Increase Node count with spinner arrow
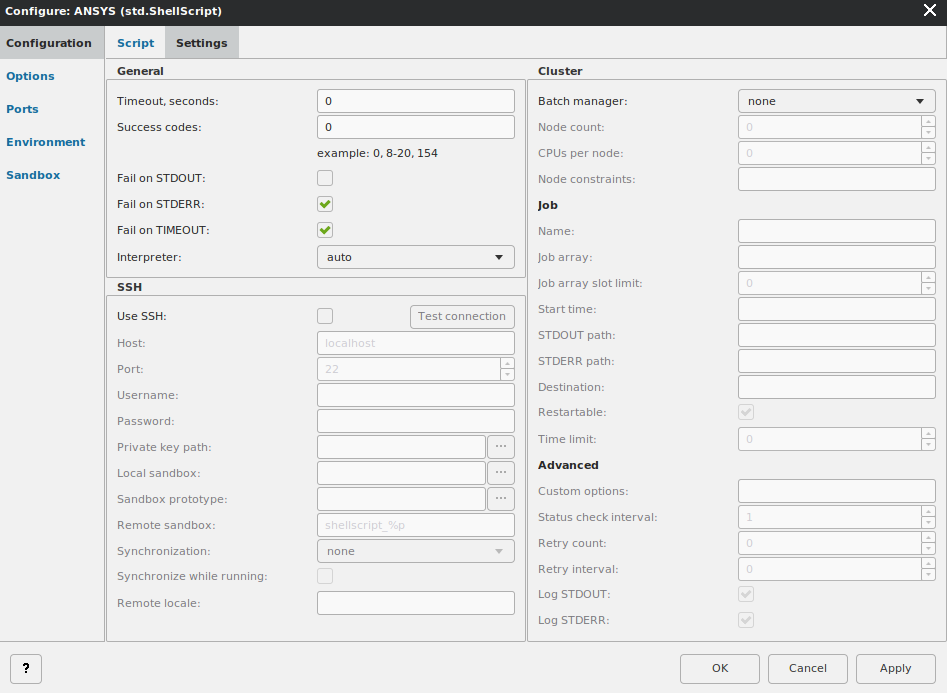 [x=928, y=121]
